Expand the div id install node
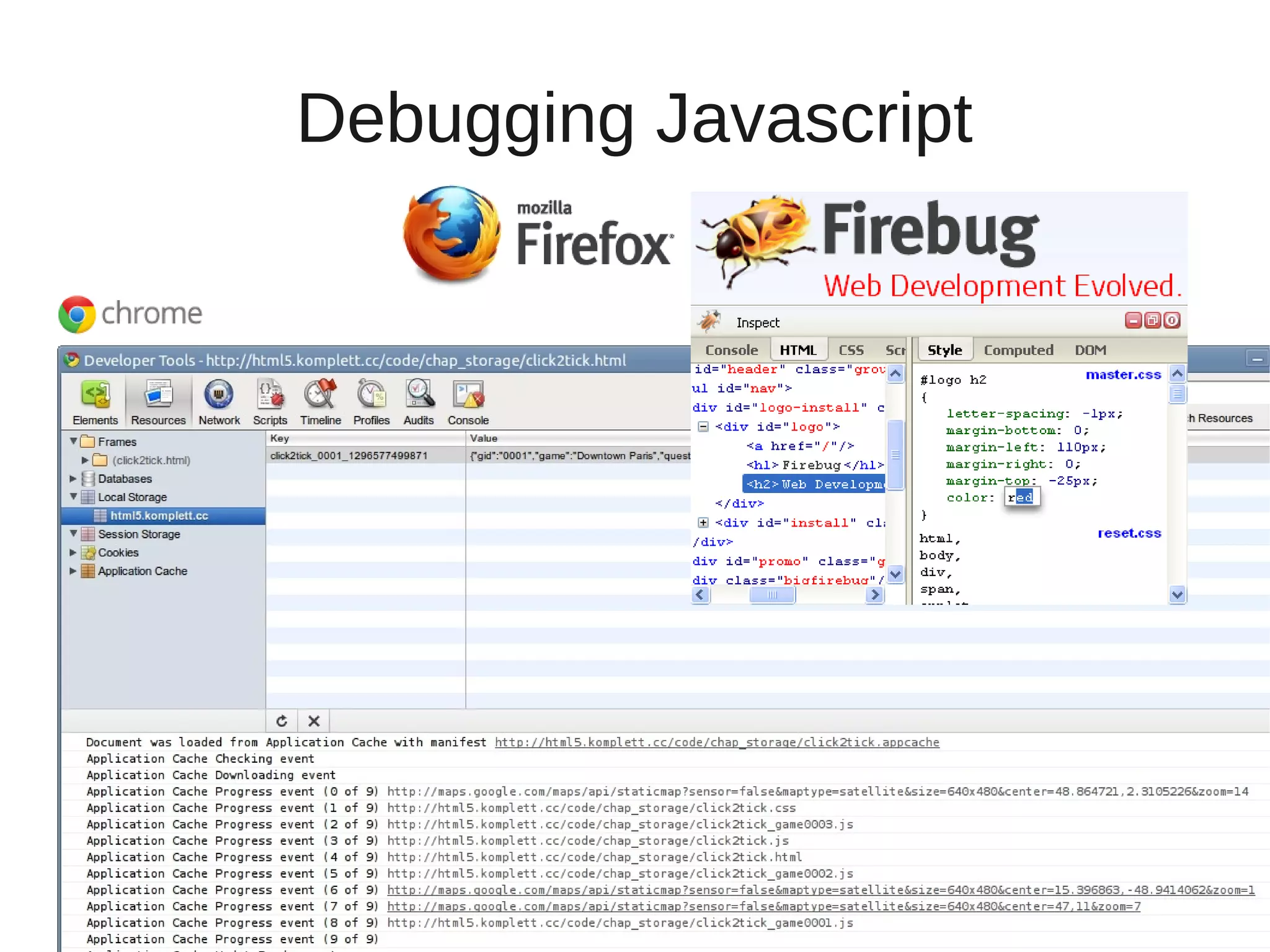 click(703, 523)
